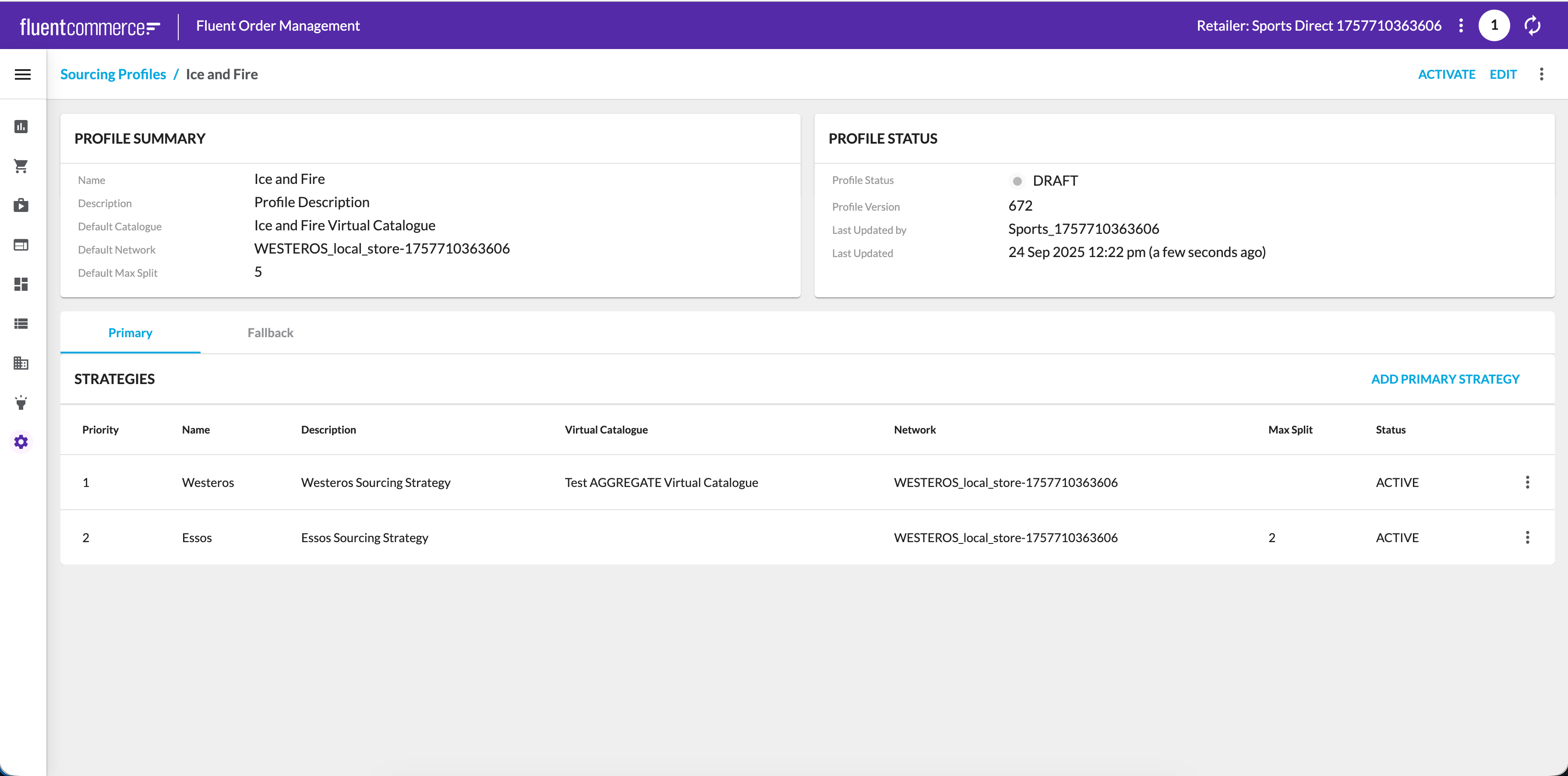Expand page actions kebab menu beside EDIT
The width and height of the screenshot is (1568, 776).
click(1541, 74)
